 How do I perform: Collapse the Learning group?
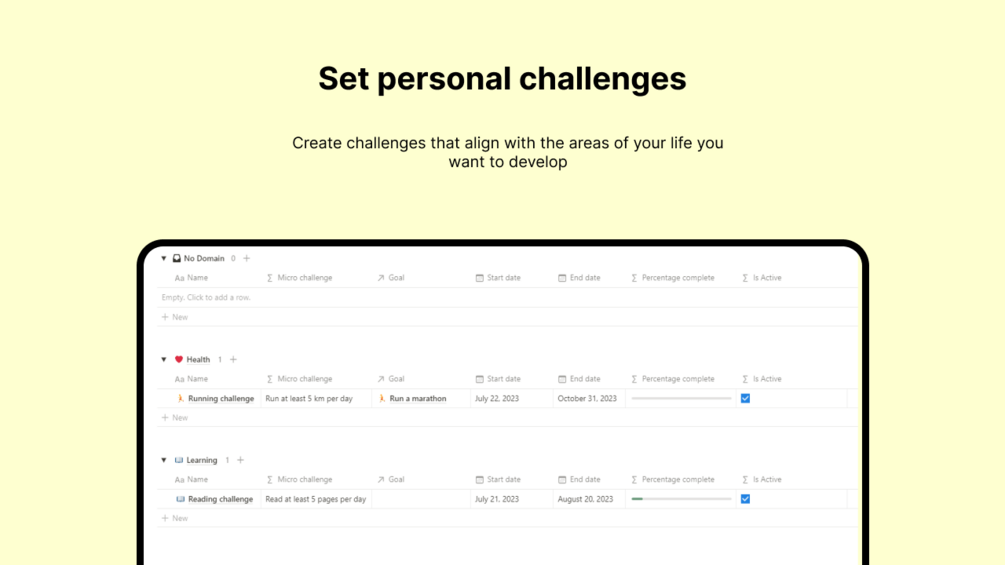tap(164, 460)
